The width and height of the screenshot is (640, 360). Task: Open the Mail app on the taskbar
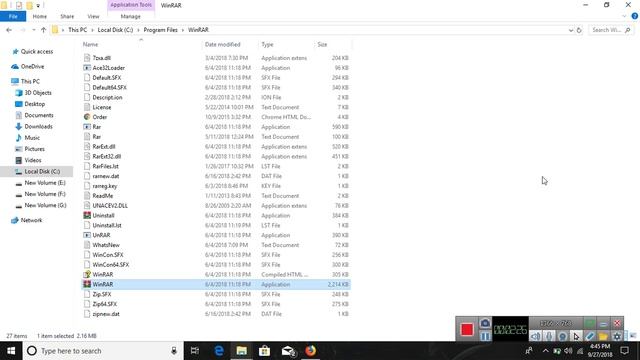click(288, 351)
